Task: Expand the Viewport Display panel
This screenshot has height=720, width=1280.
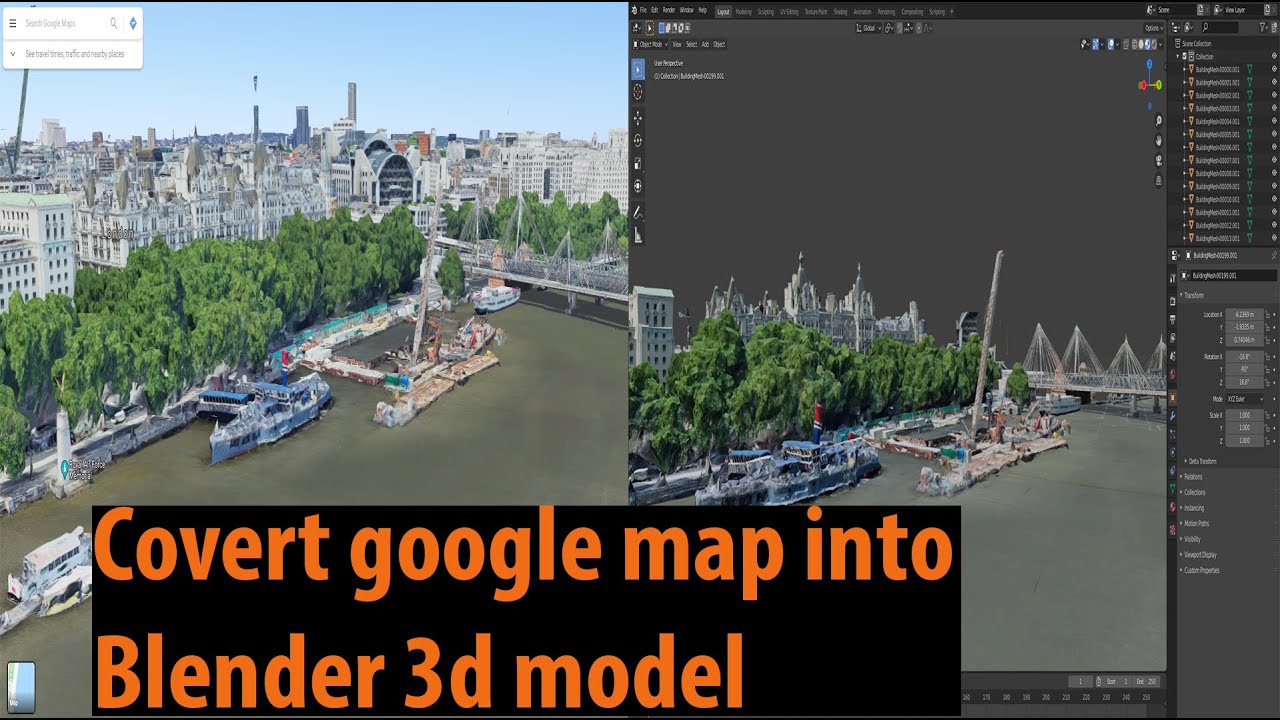Action: [1201, 554]
